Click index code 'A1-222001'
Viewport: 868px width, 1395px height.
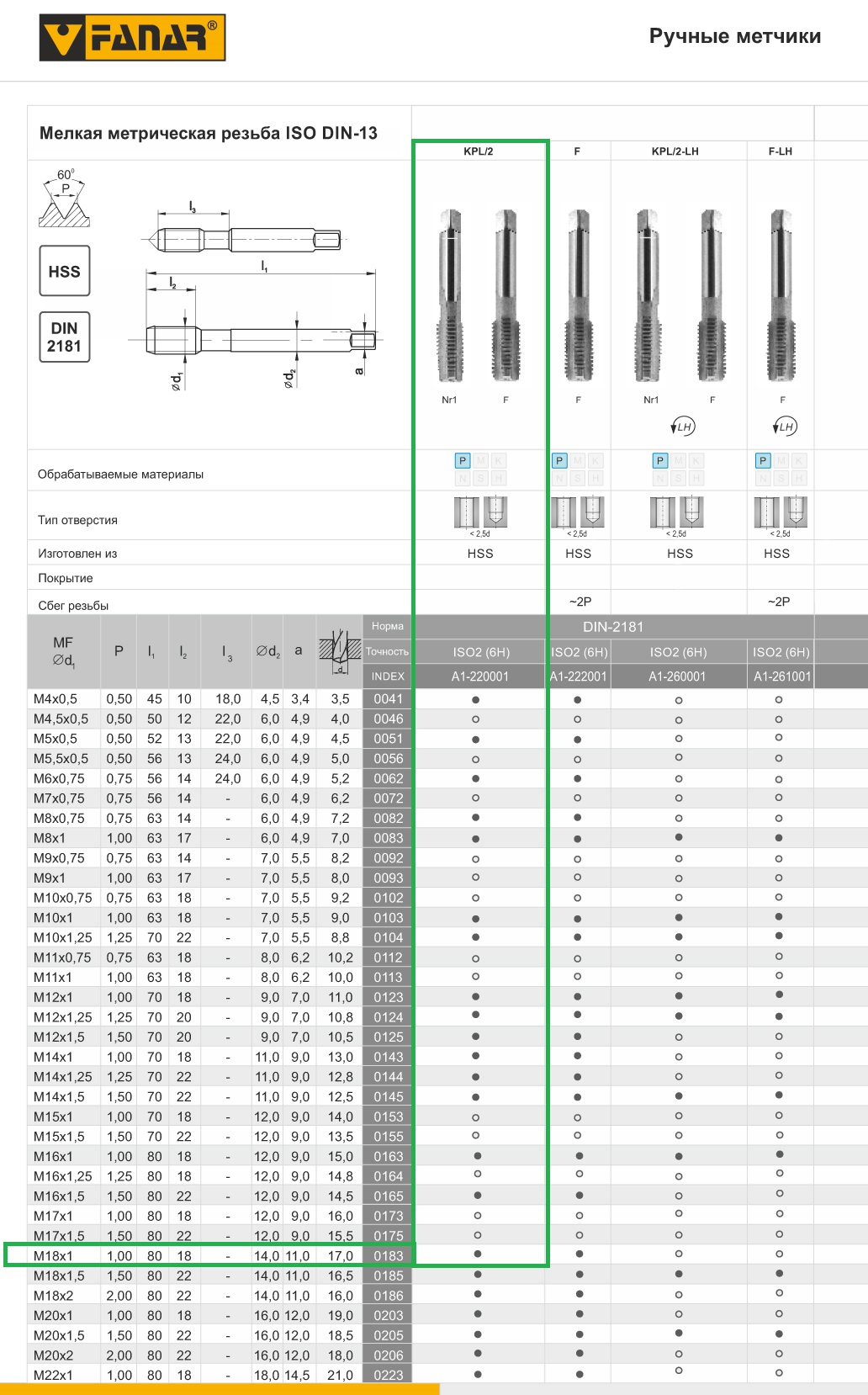point(579,676)
